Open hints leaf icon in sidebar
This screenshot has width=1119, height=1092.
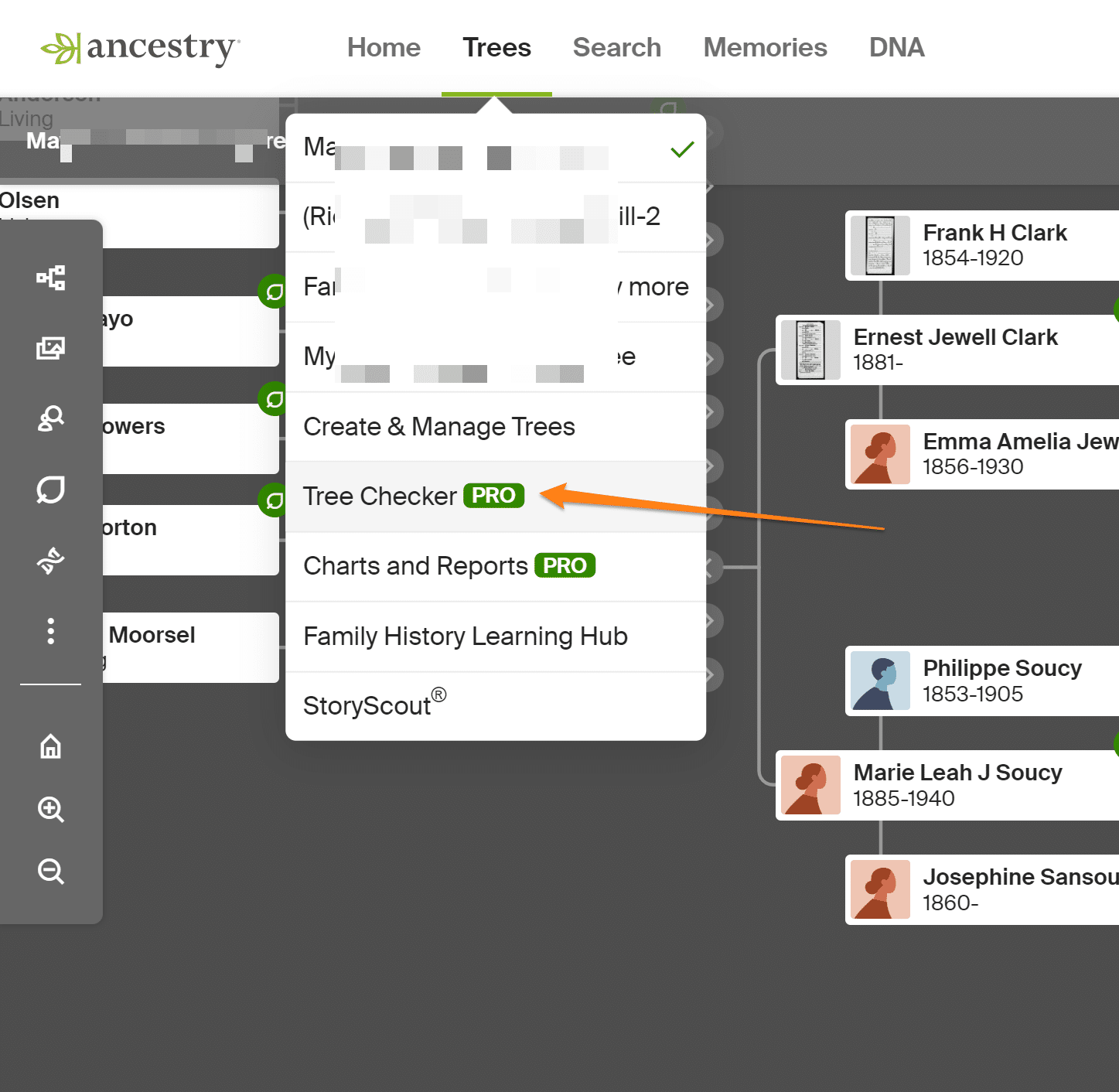(x=51, y=489)
